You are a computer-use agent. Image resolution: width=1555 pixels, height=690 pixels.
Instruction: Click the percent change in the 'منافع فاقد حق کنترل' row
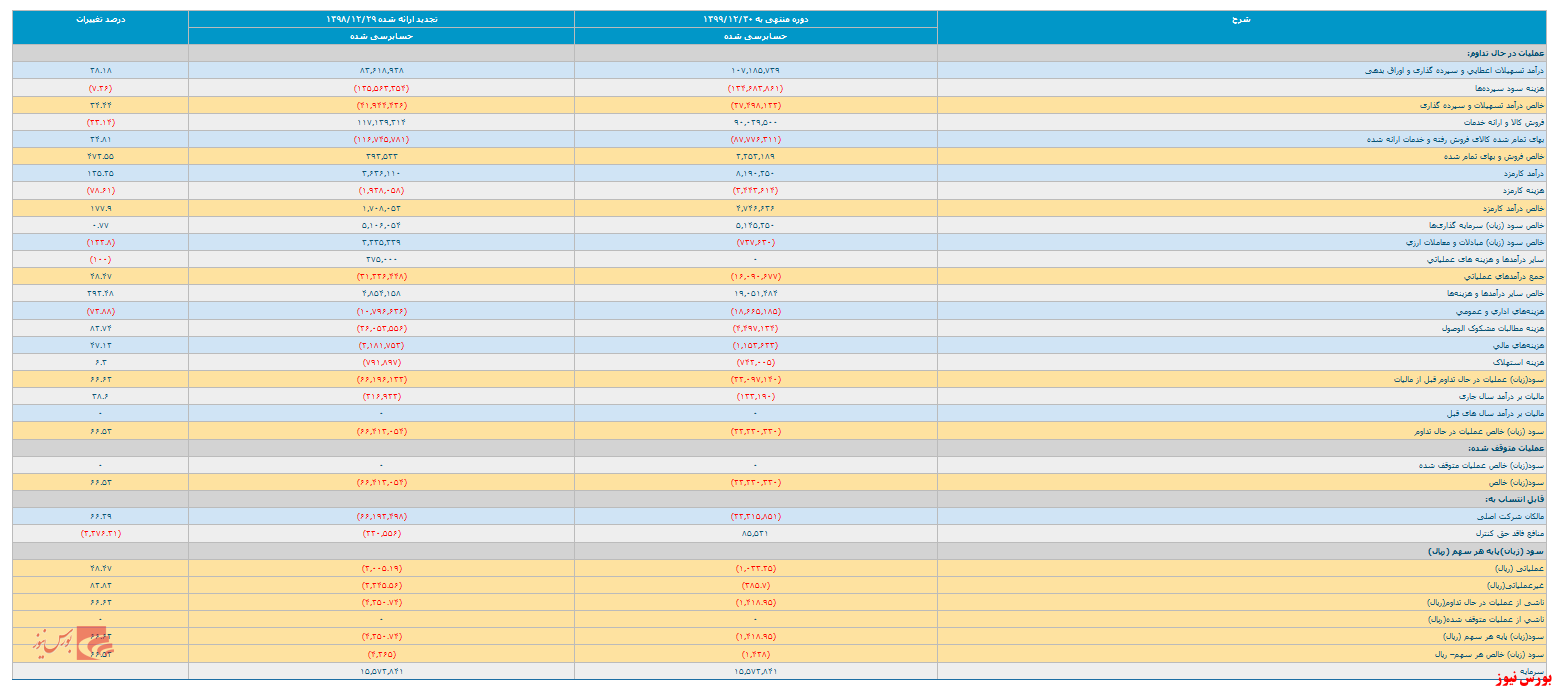100,533
